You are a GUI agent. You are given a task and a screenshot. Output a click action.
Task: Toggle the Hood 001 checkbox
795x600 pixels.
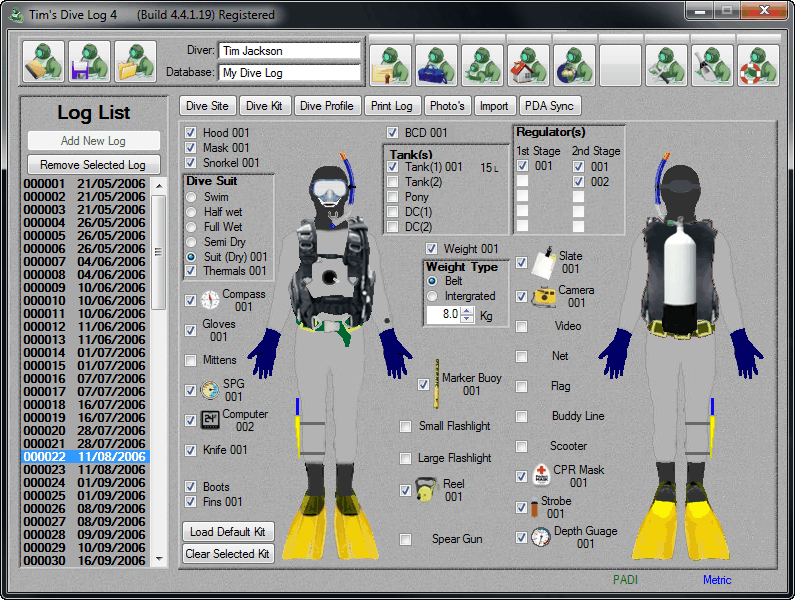click(191, 132)
